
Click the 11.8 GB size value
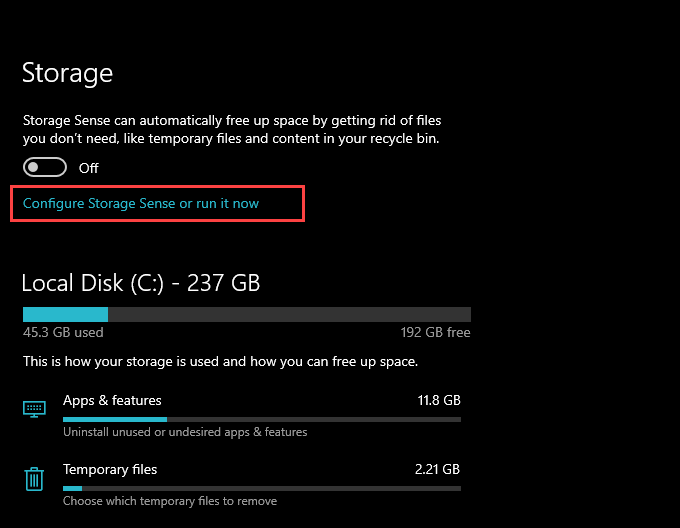(439, 400)
